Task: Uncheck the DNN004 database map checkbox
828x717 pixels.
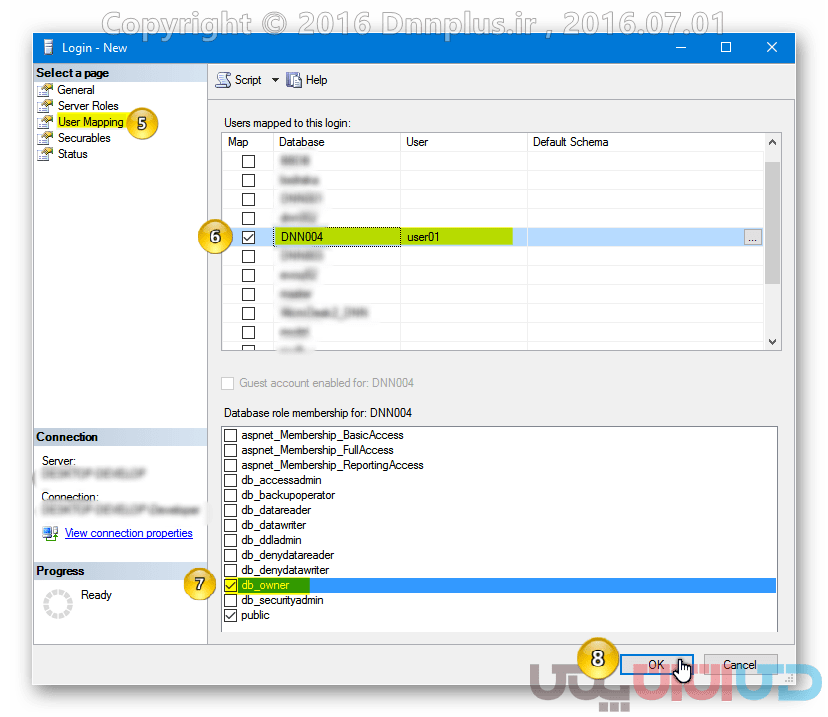Action: point(248,237)
